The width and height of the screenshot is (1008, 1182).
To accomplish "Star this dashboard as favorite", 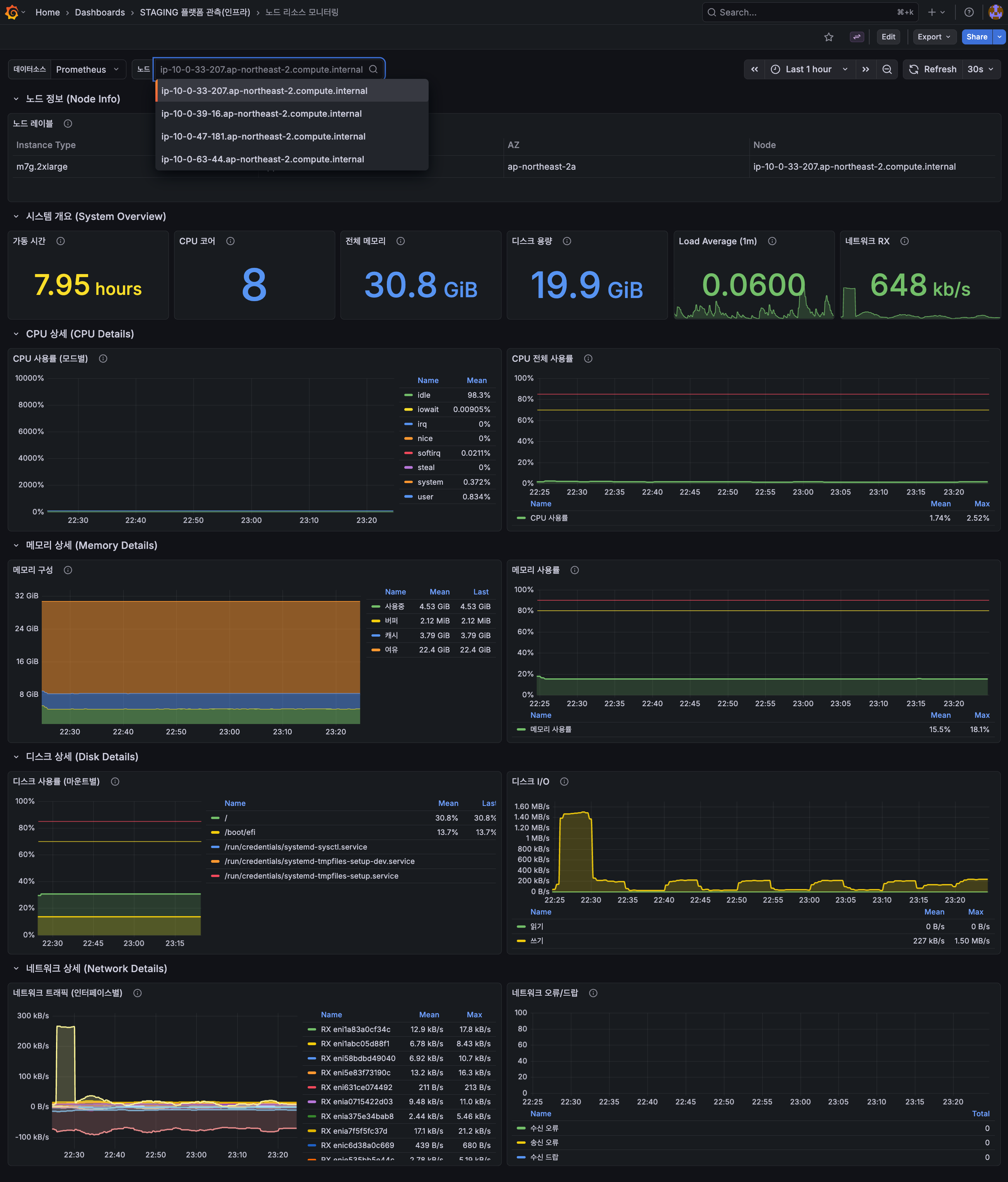I will 829,37.
